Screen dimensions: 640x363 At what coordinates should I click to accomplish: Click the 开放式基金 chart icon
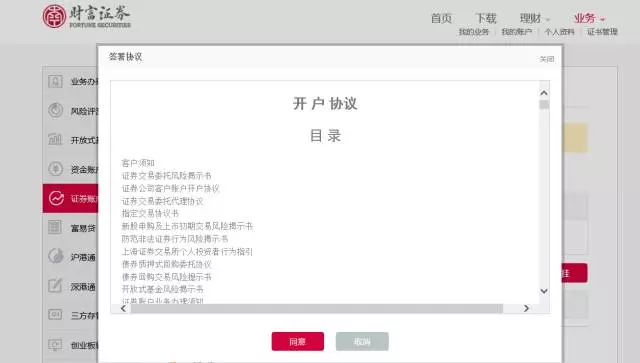pyautogui.click(x=56, y=140)
